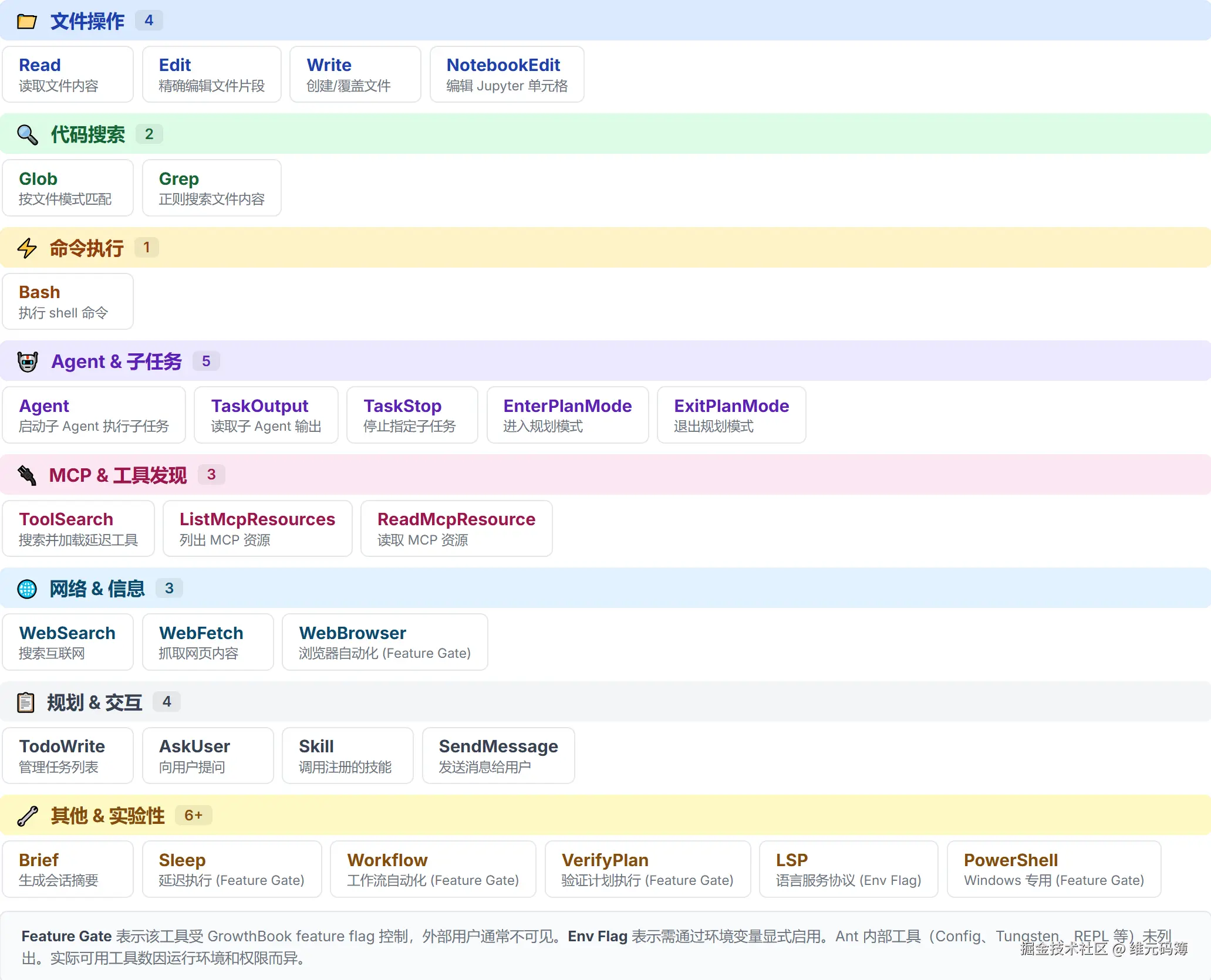Select the Bash tool card
1211x980 pixels.
tap(68, 302)
